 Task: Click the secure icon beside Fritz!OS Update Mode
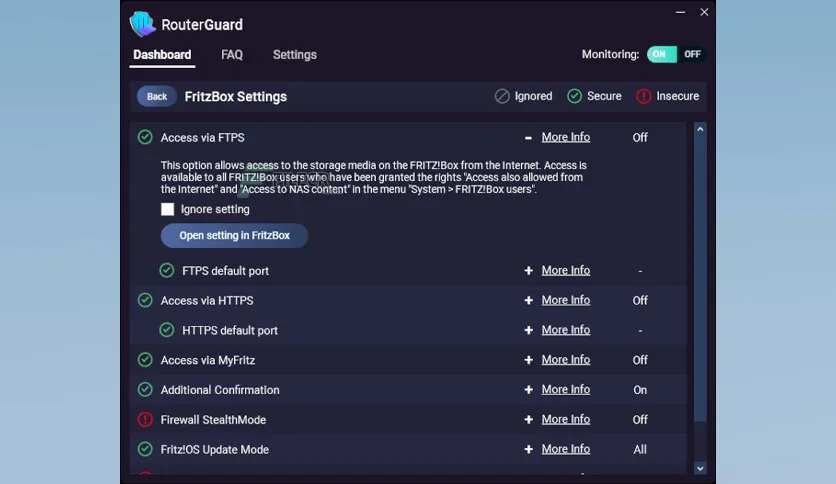[145, 449]
